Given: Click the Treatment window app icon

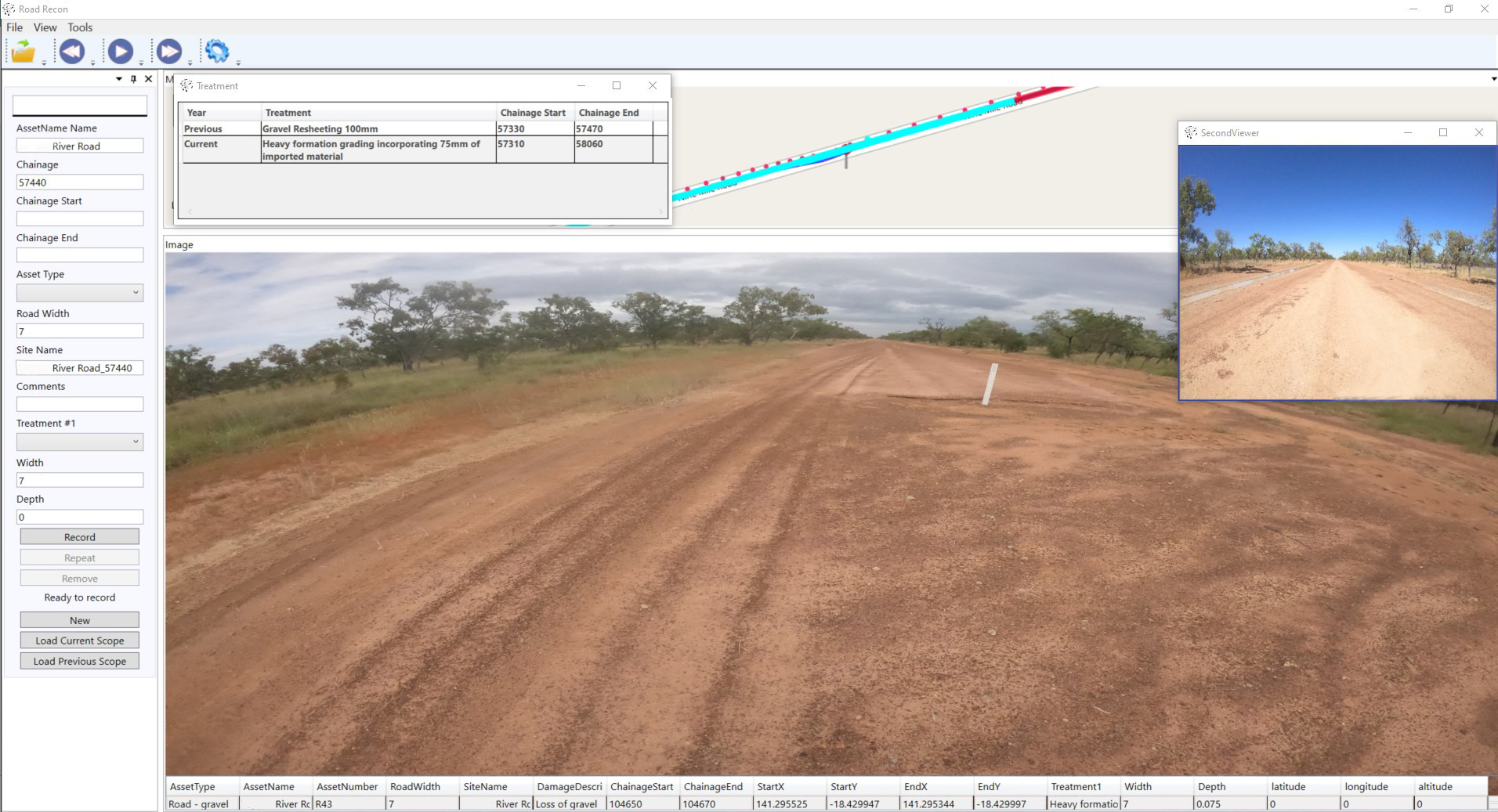Looking at the screenshot, I should pos(186,86).
